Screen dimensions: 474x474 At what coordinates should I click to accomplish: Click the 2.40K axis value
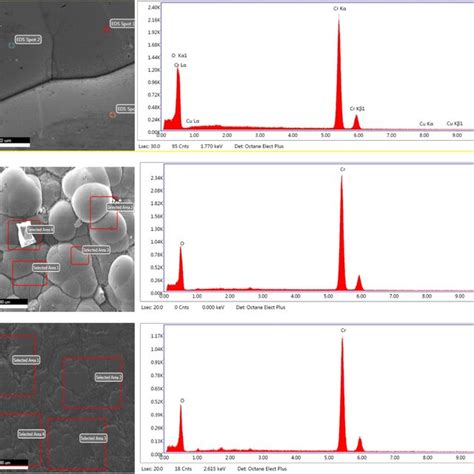click(154, 7)
